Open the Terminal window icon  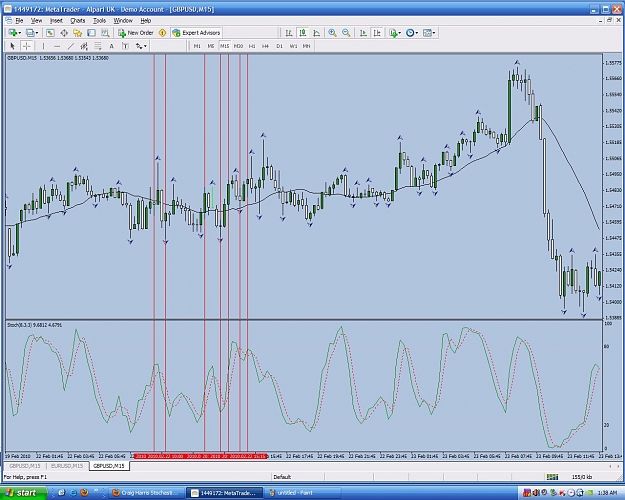coord(91,33)
